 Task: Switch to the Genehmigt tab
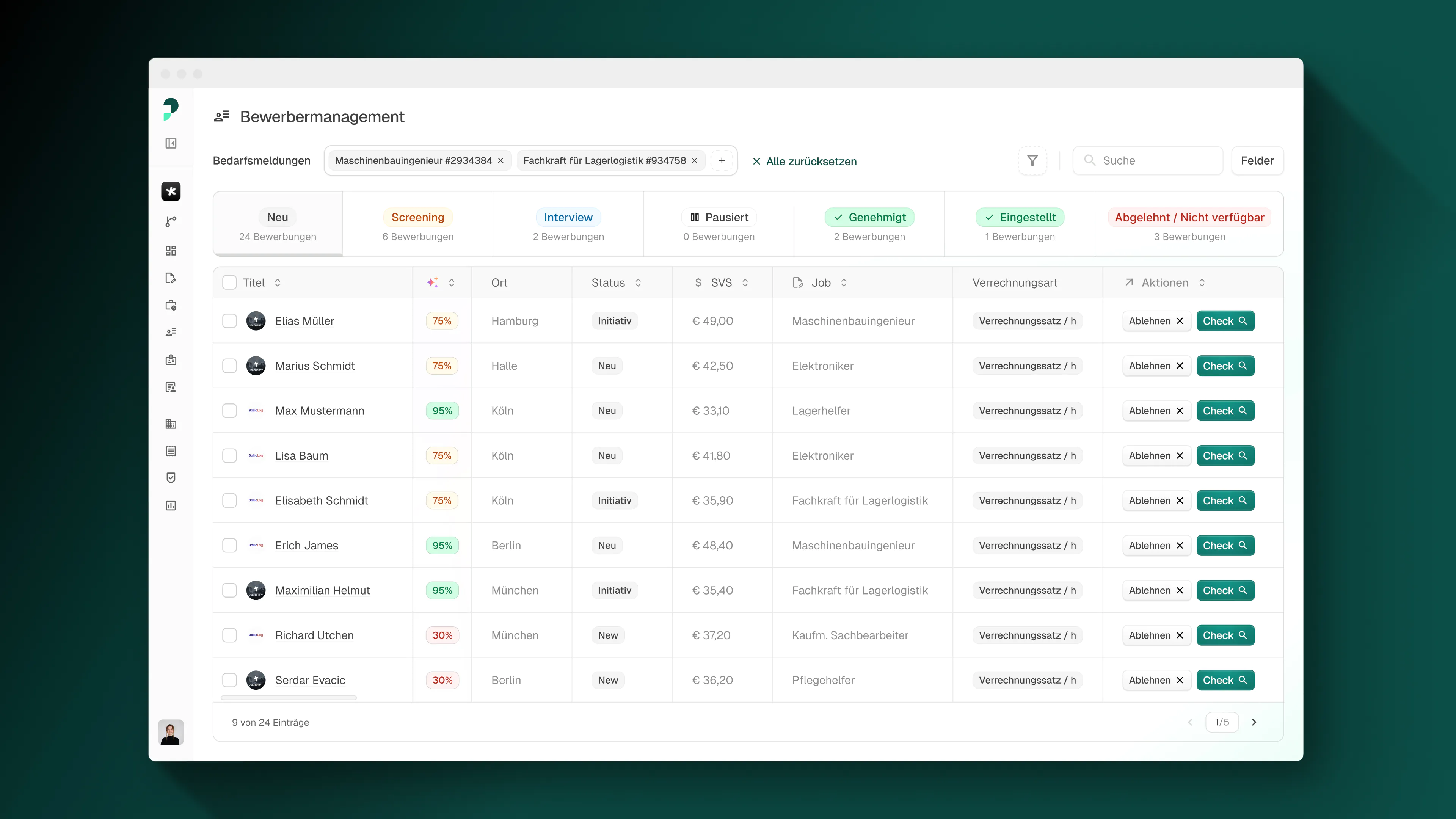coord(869,224)
